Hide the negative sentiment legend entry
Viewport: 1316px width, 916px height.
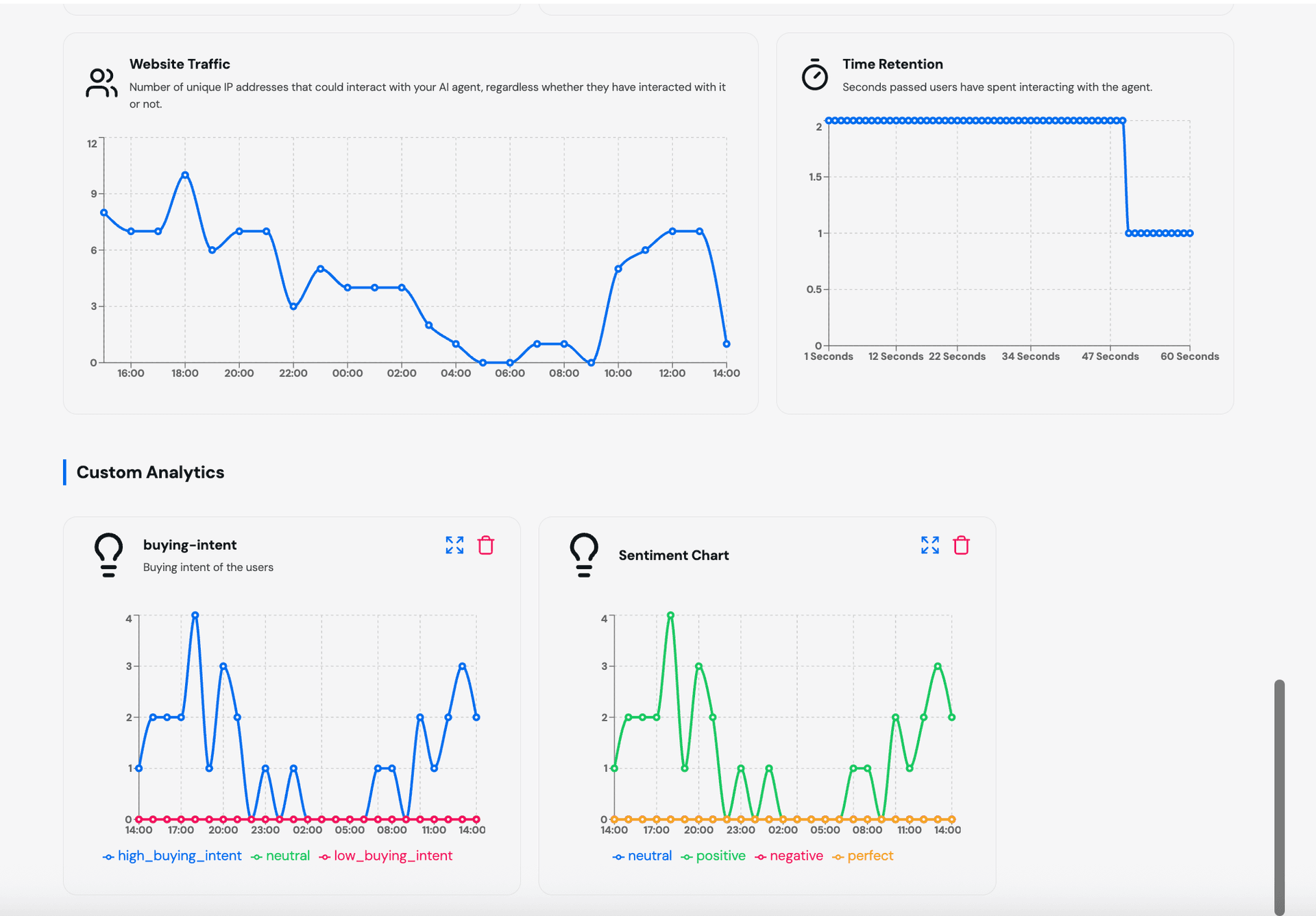pos(796,856)
